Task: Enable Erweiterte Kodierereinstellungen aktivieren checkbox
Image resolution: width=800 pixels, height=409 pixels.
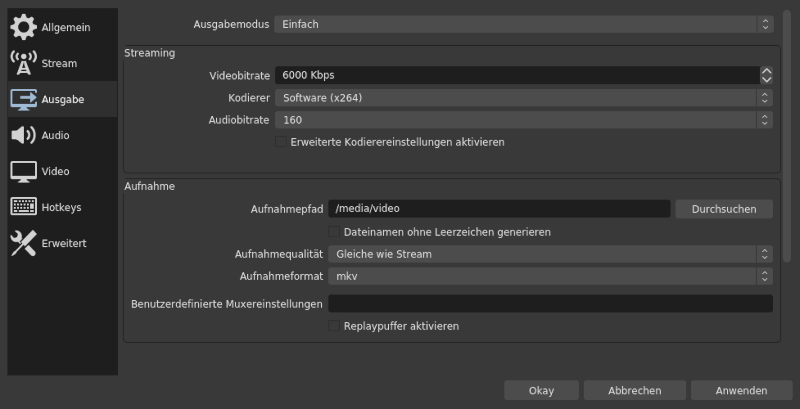Action: (281, 142)
